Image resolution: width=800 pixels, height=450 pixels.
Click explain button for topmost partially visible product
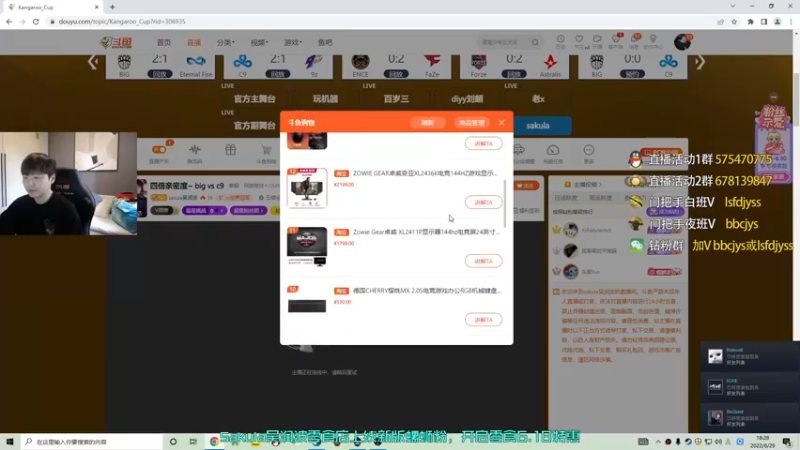point(483,144)
